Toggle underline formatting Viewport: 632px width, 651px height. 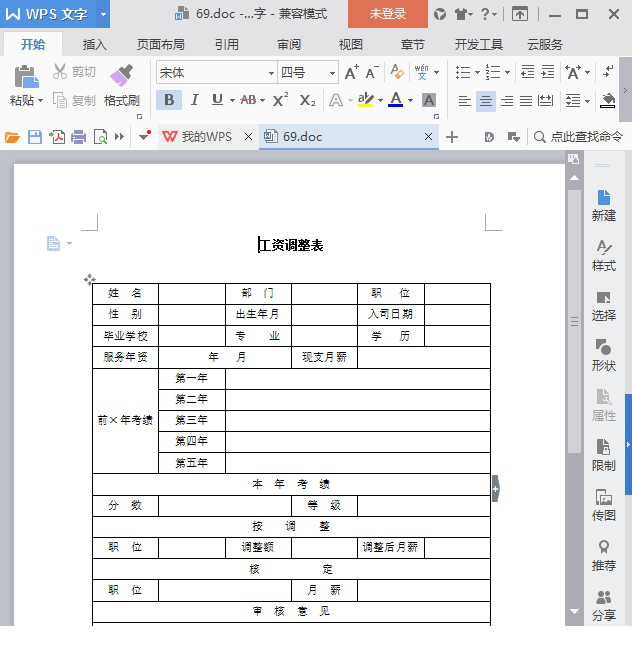217,100
